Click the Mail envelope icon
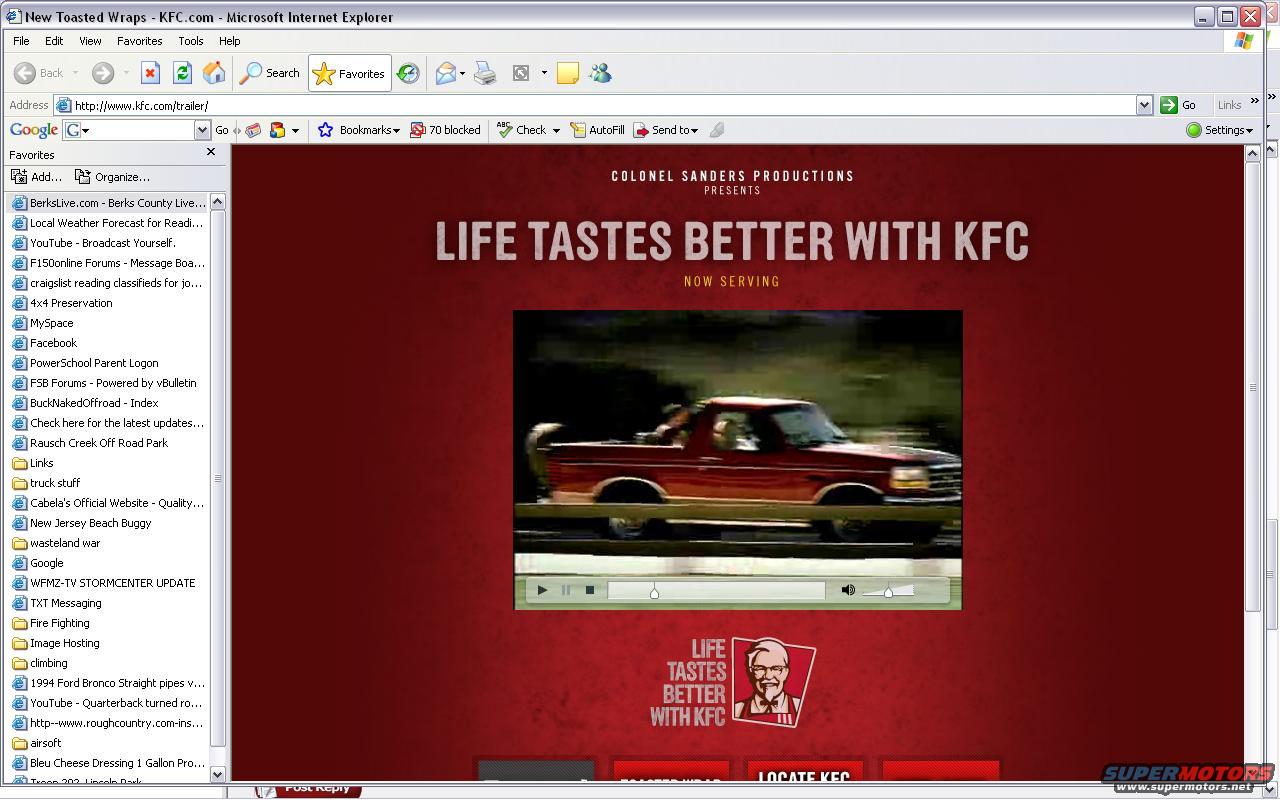 446,73
